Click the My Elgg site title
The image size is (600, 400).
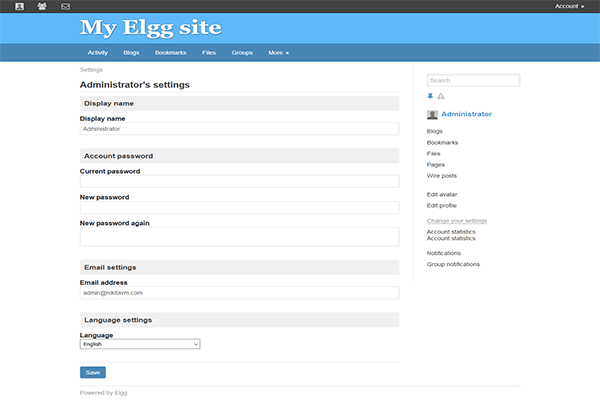(x=150, y=27)
